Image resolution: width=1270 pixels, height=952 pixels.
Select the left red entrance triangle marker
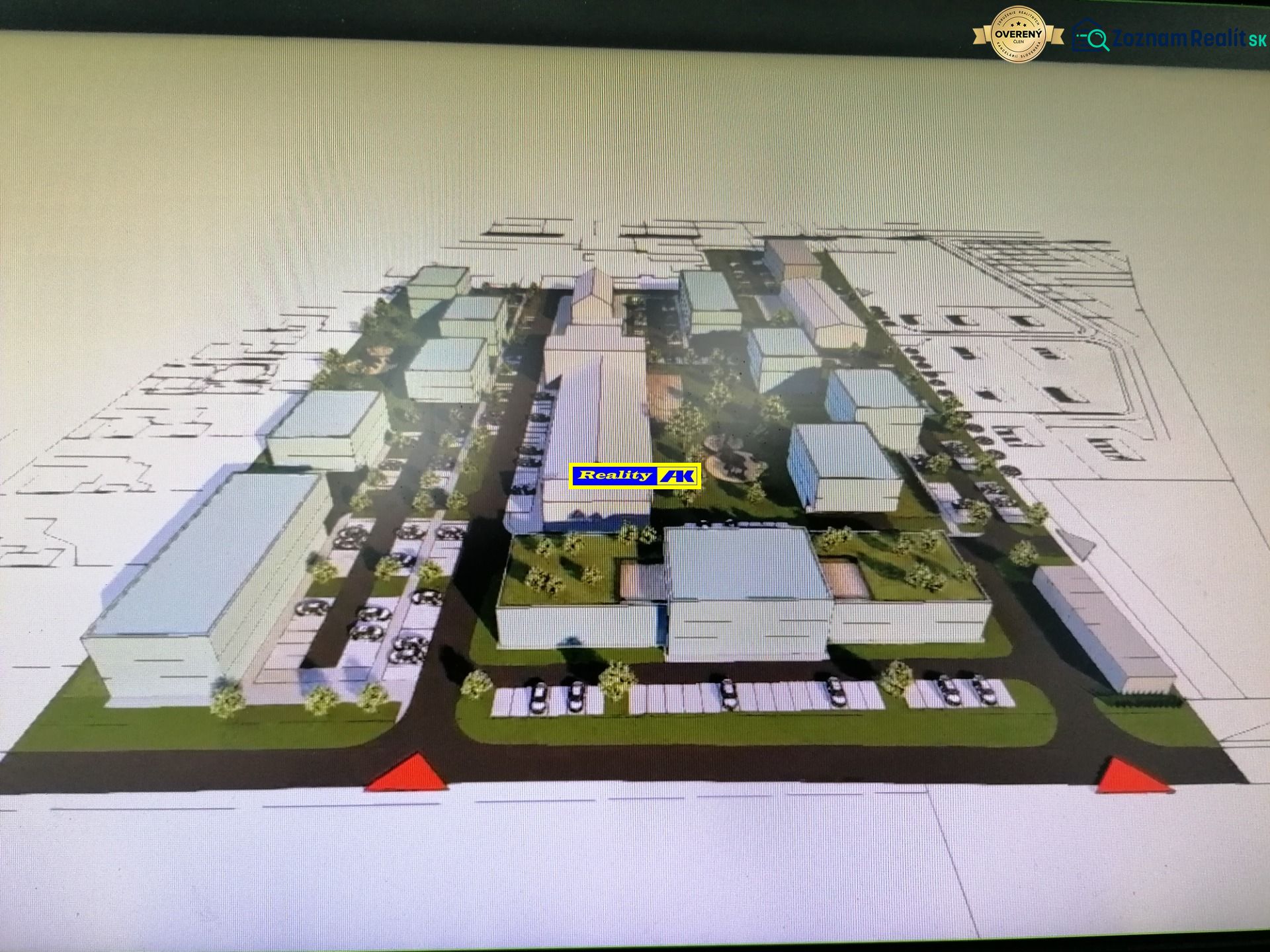[x=407, y=772]
